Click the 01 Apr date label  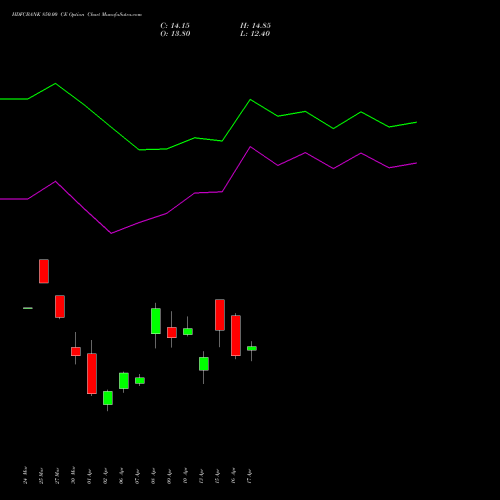point(90,476)
